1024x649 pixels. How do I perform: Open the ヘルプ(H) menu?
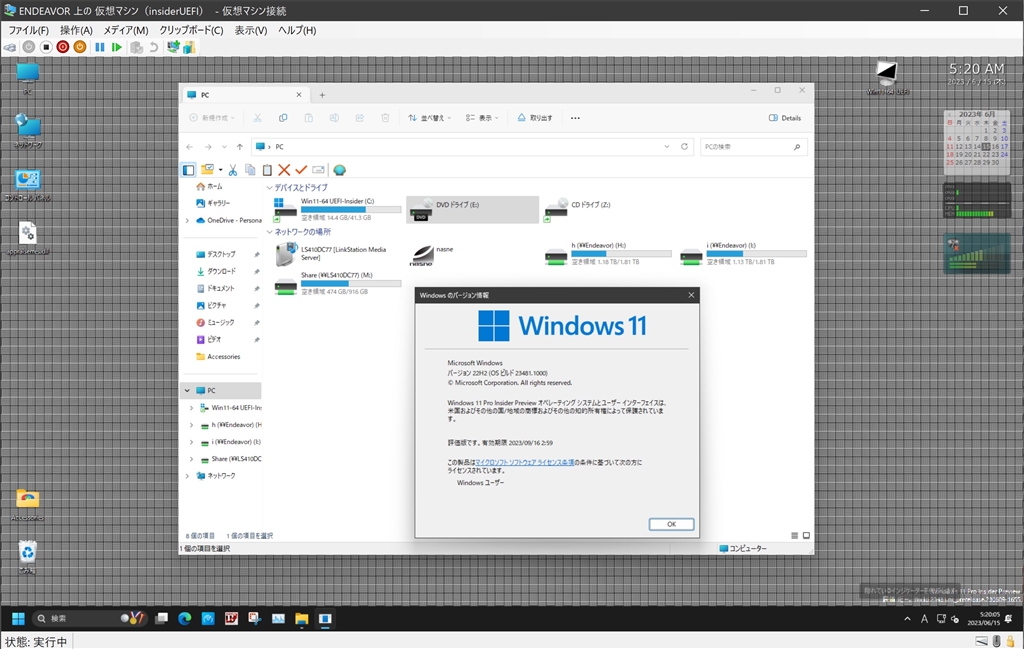(x=297, y=30)
